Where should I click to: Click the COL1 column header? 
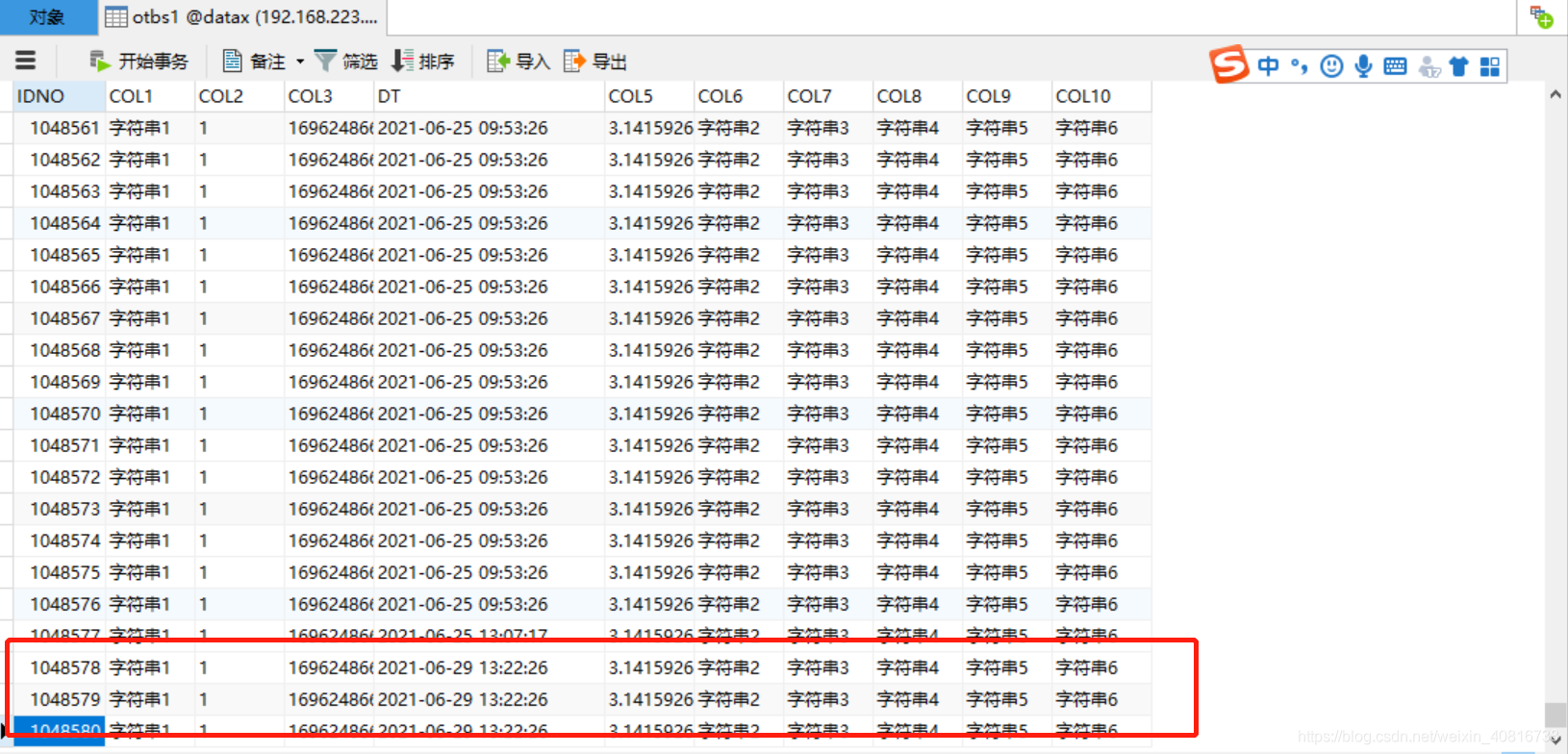click(x=149, y=96)
